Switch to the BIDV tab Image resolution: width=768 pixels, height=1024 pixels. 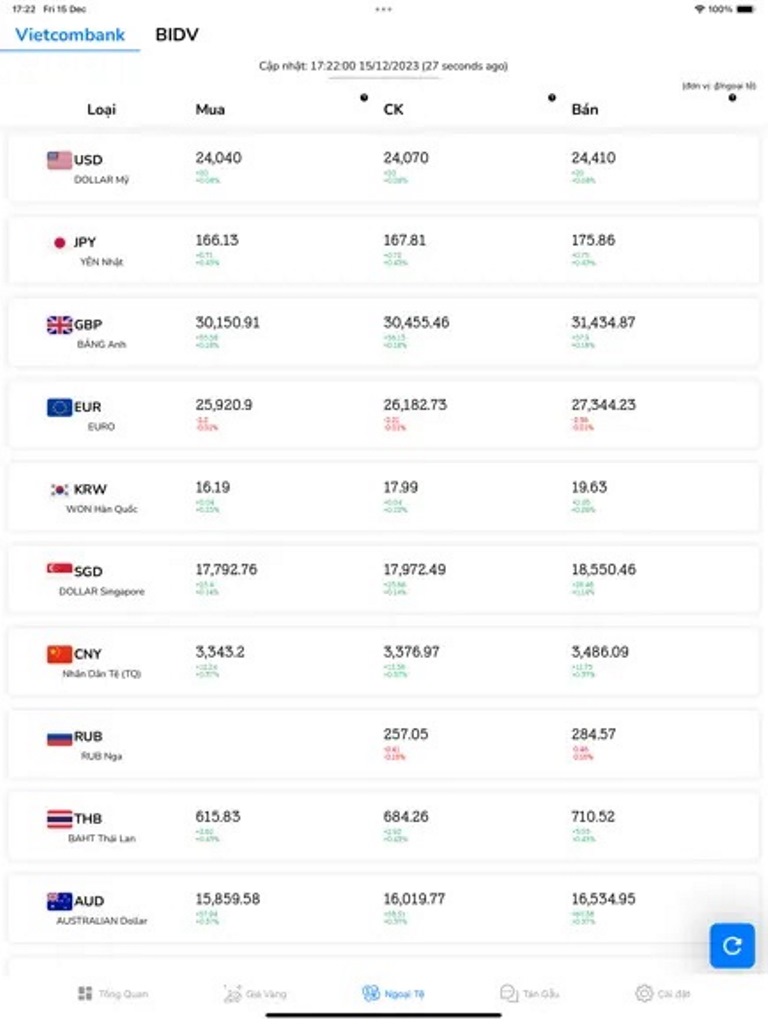point(177,34)
